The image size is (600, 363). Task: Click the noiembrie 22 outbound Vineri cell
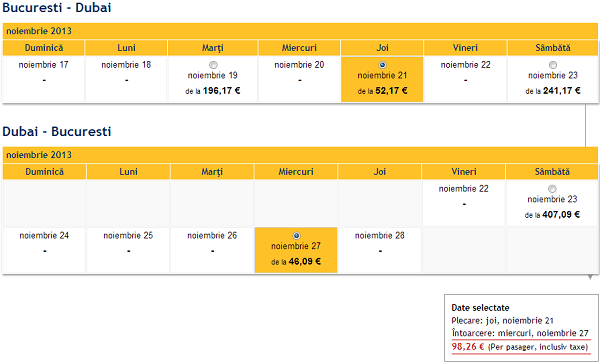click(x=465, y=79)
